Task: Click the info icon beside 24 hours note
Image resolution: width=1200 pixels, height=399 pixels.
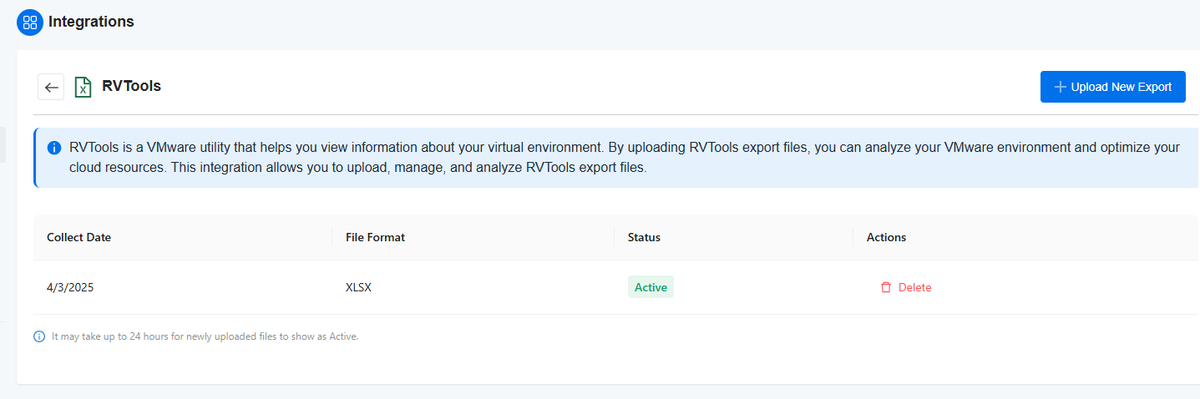Action: click(x=39, y=336)
